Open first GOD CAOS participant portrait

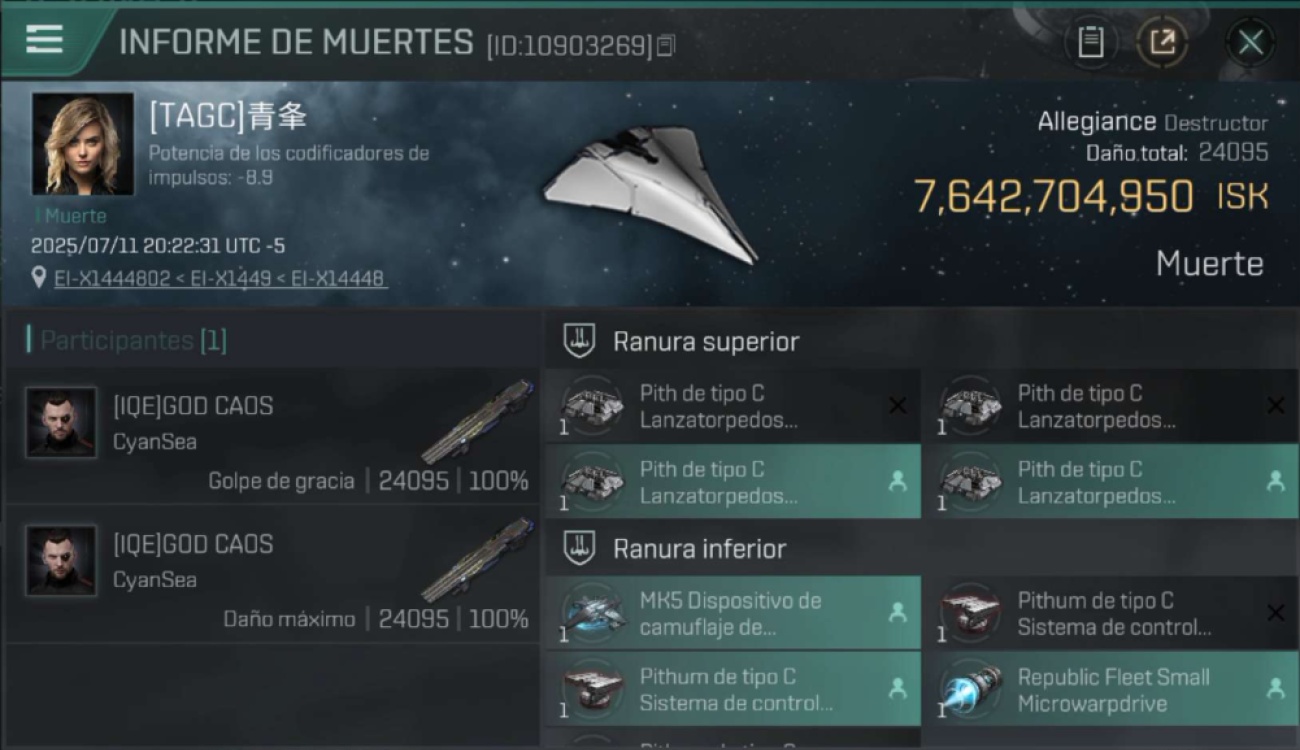(x=62, y=423)
